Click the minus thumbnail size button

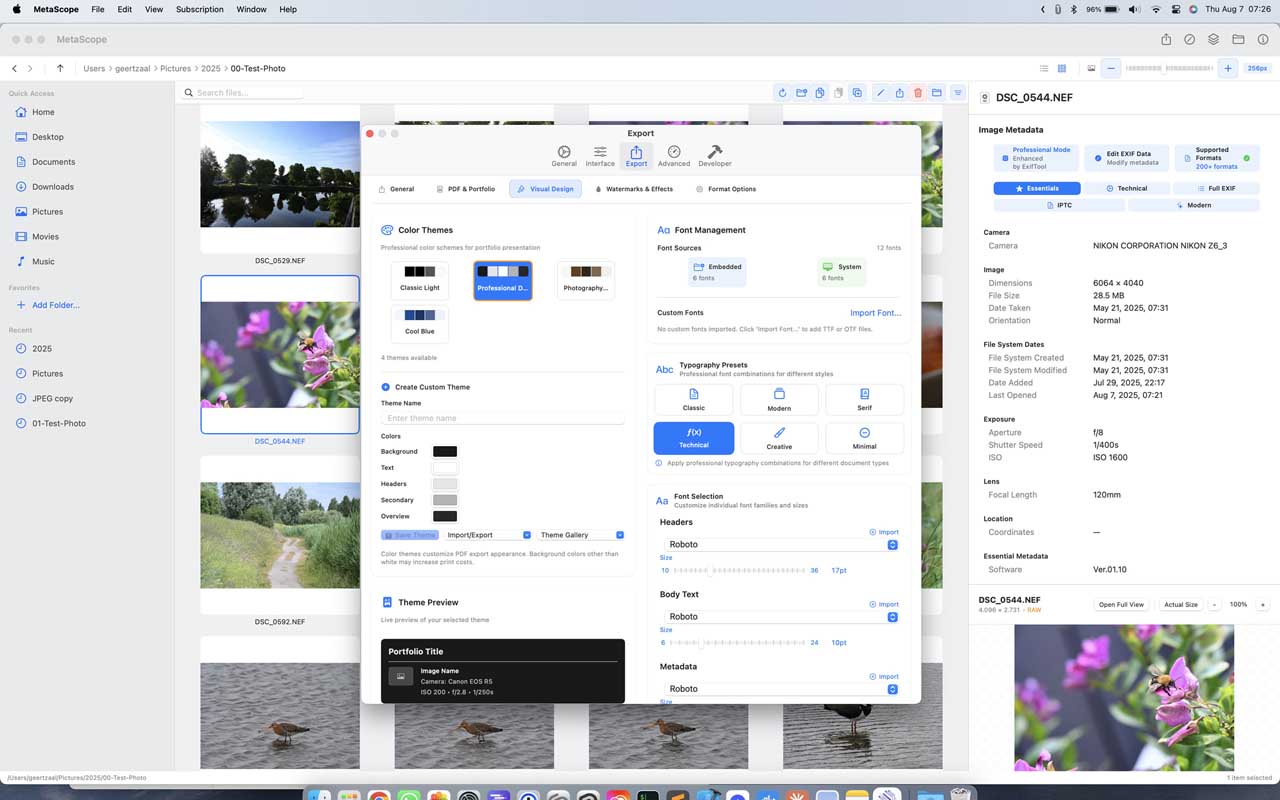1111,68
